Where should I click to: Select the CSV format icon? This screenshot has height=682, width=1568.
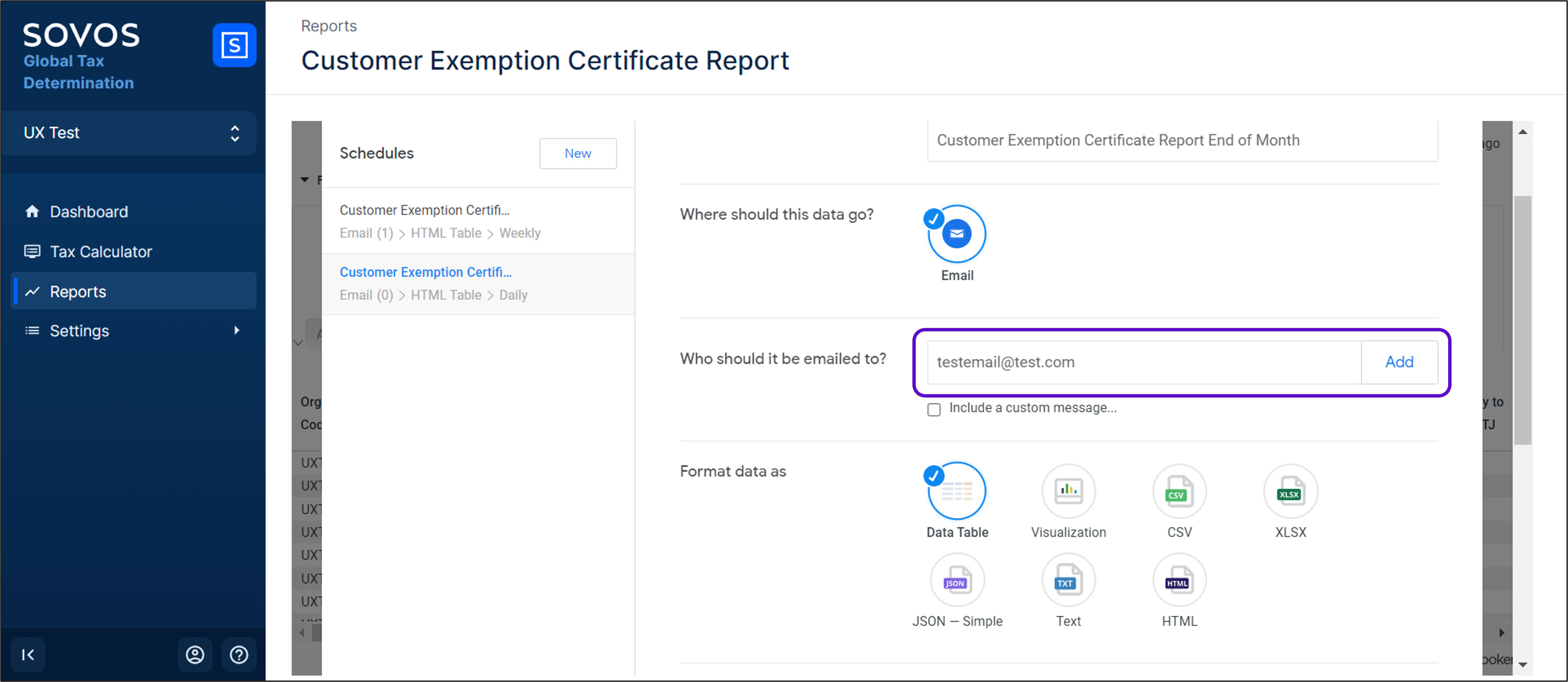[1179, 491]
